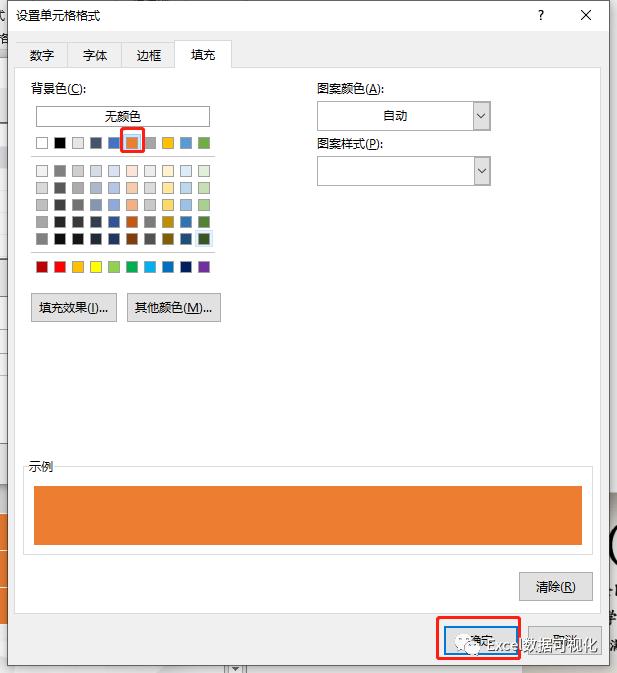
Task: Select the cyan swatch in standard colors row
Action: pyautogui.click(x=150, y=267)
